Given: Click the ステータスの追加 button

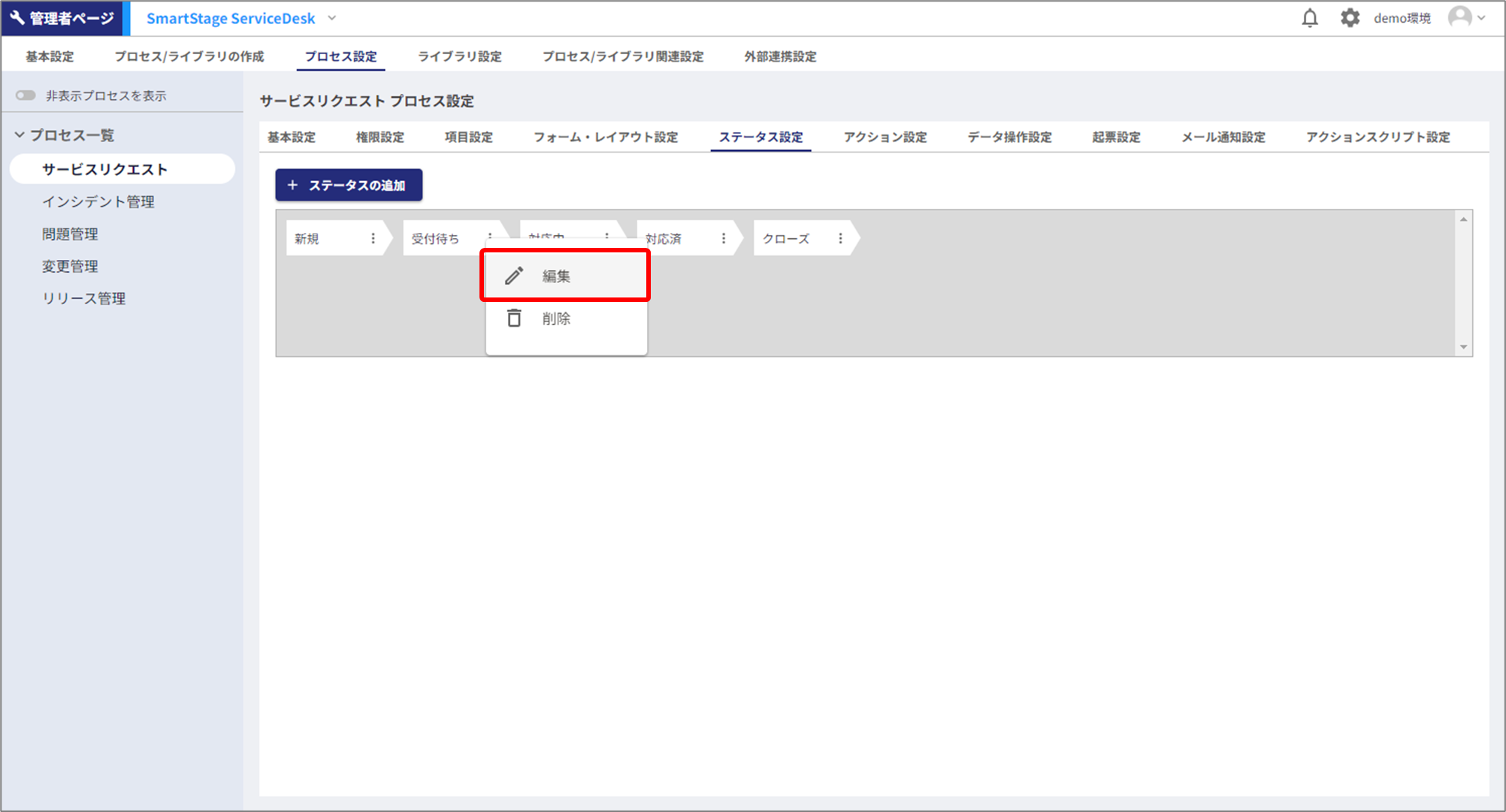Looking at the screenshot, I should (349, 185).
